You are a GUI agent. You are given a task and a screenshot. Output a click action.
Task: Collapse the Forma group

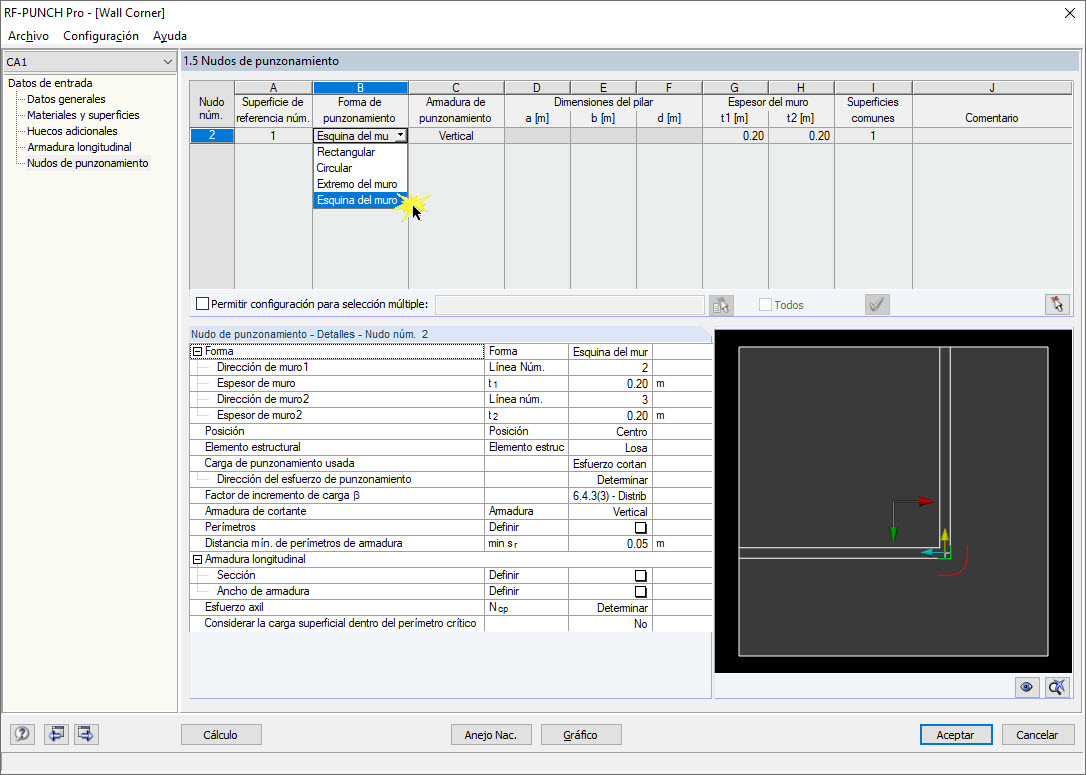tap(197, 352)
